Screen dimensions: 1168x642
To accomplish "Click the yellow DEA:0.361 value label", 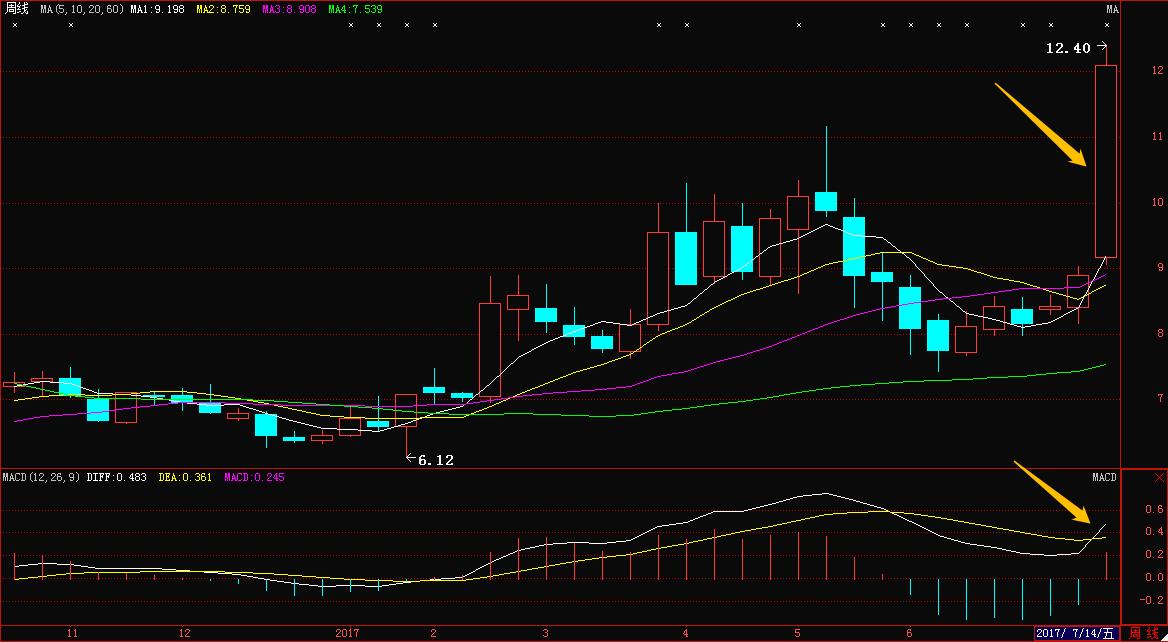I will pyautogui.click(x=186, y=477).
